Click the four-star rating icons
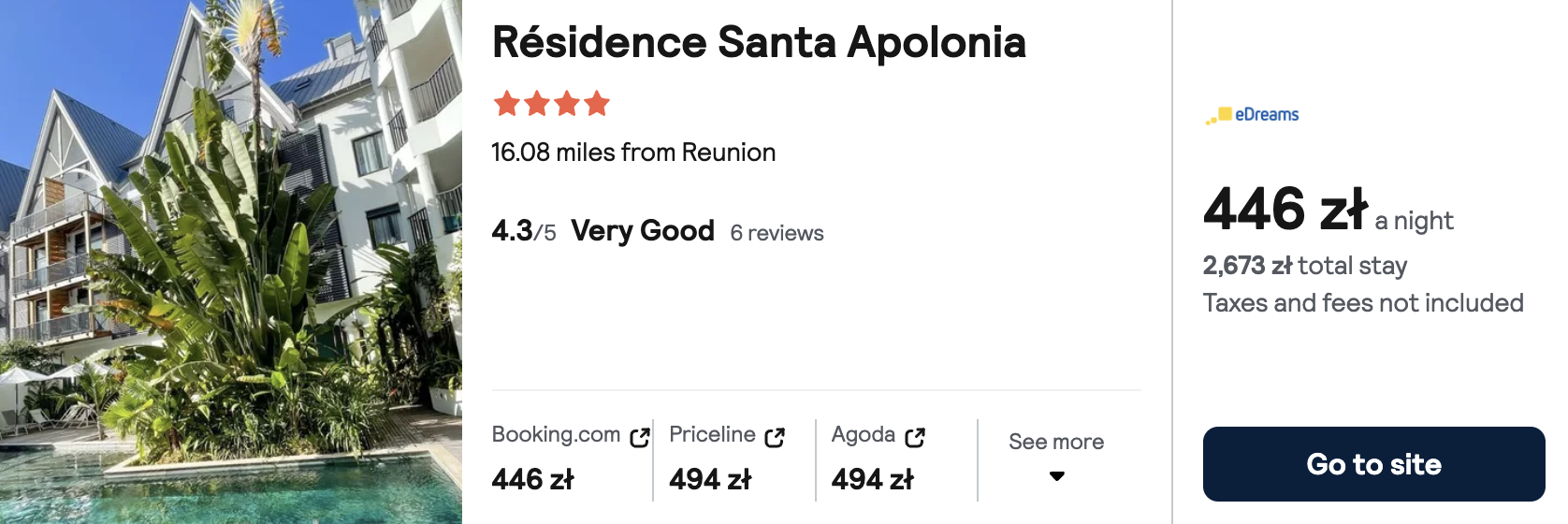 pyautogui.click(x=551, y=103)
